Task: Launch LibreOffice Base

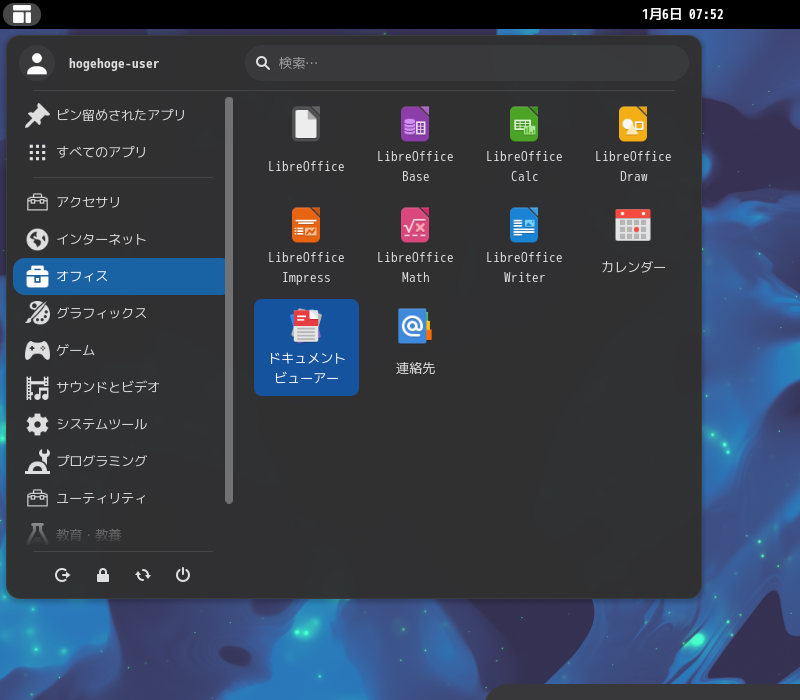Action: [x=415, y=142]
